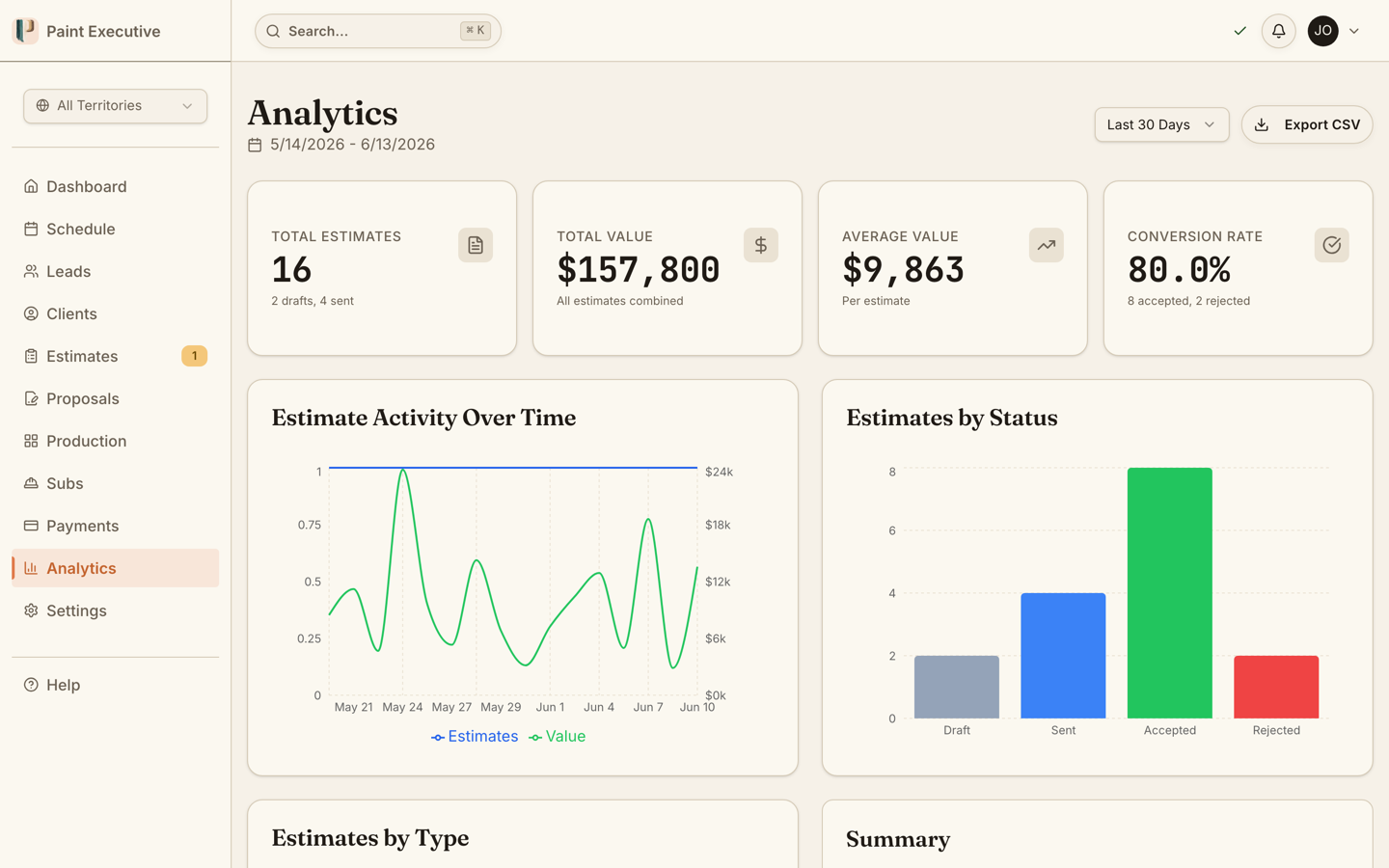Click the '2 drafts, 4 sent' subtext
The width and height of the screenshot is (1389, 868).
click(x=313, y=301)
